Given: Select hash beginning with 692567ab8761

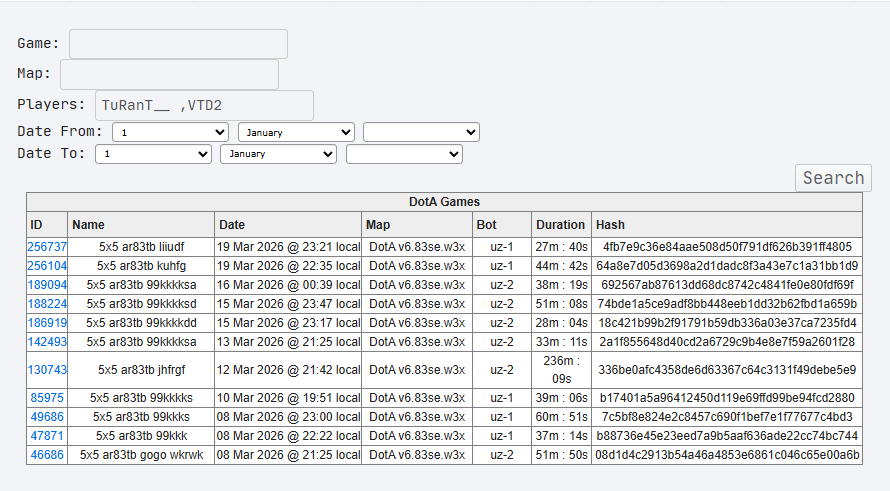Looking at the screenshot, I should pyautogui.click(x=727, y=285).
